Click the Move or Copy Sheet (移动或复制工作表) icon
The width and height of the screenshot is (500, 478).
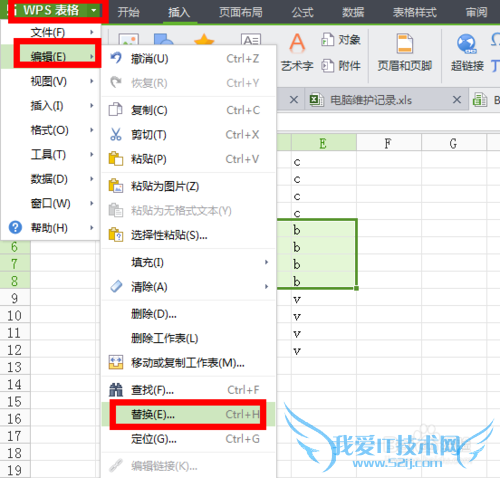[x=116, y=362]
